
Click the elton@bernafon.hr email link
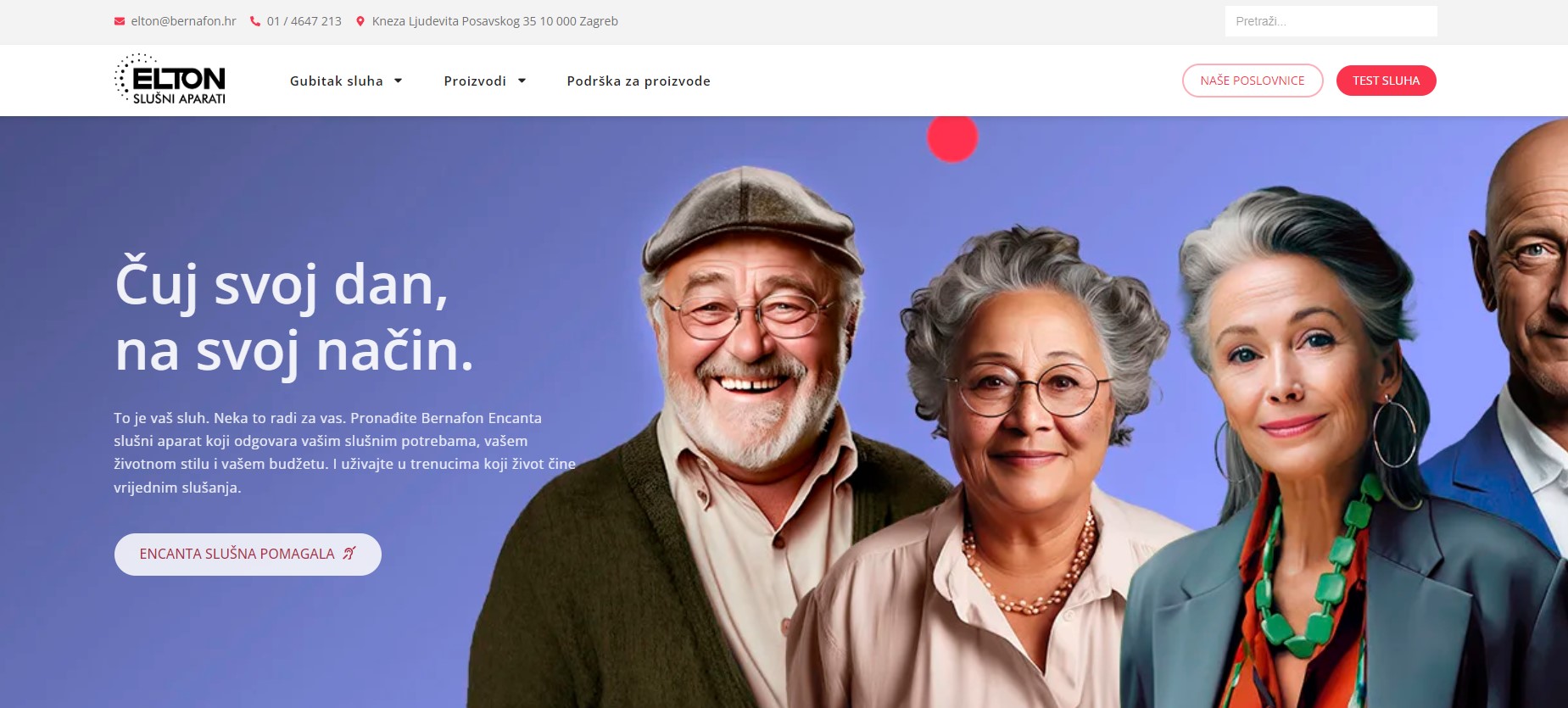pos(183,21)
